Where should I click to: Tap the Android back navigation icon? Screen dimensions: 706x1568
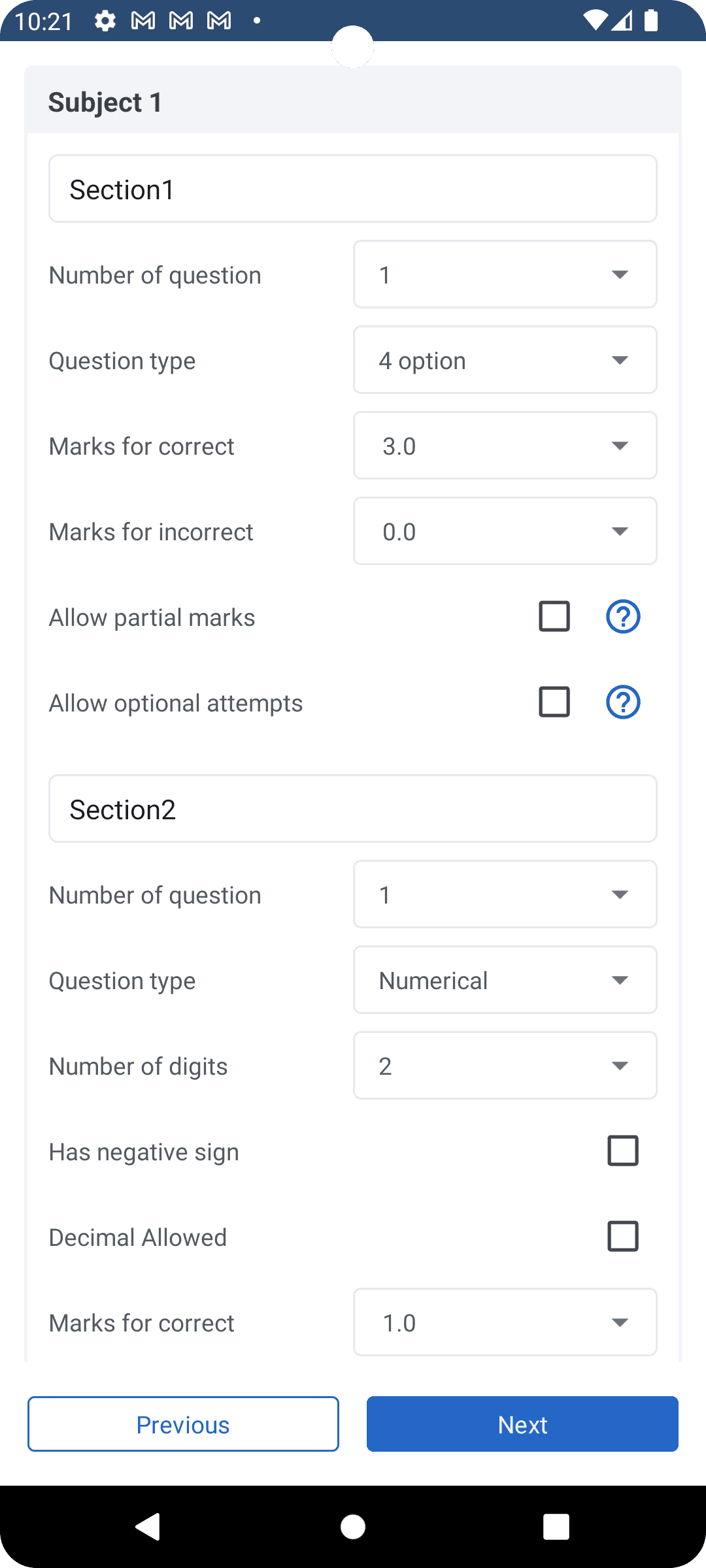click(148, 1527)
